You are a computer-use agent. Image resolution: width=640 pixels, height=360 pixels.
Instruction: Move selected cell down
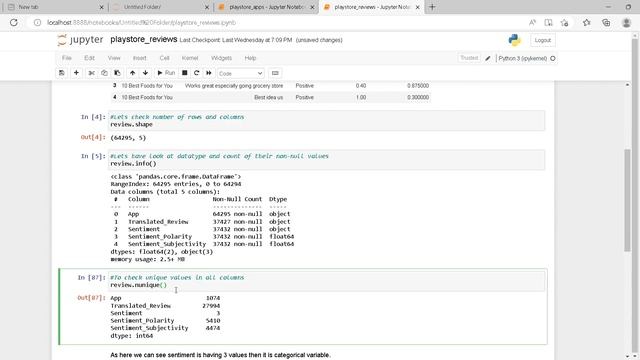coord(145,73)
